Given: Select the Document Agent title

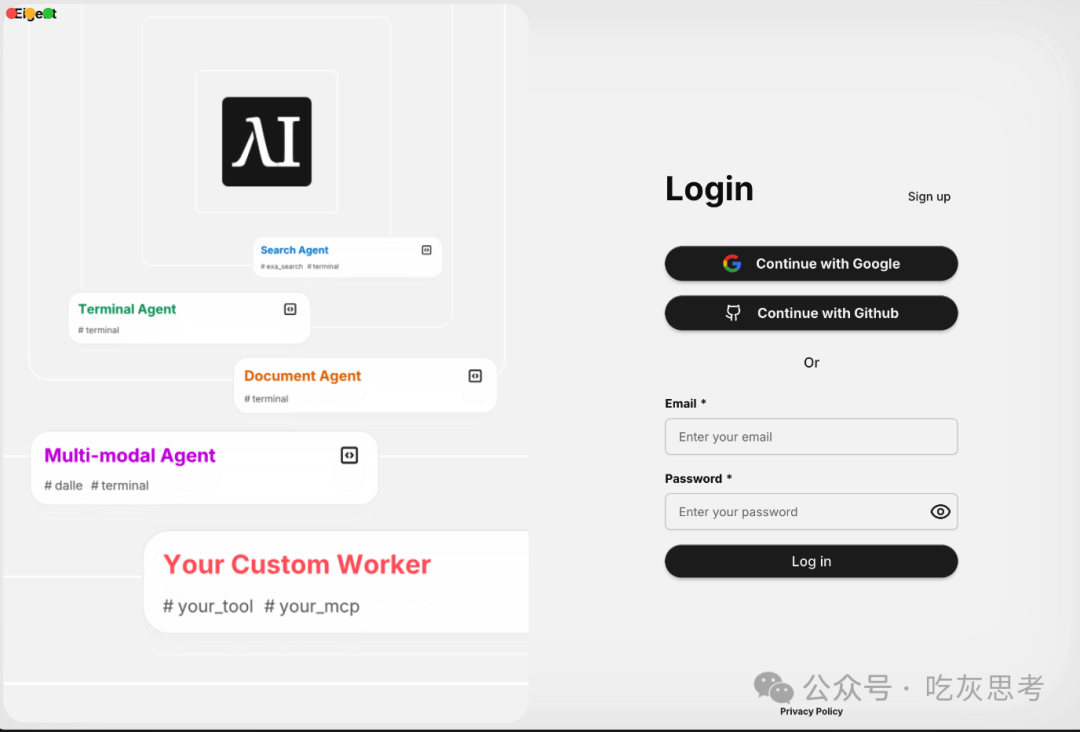Looking at the screenshot, I should [302, 376].
